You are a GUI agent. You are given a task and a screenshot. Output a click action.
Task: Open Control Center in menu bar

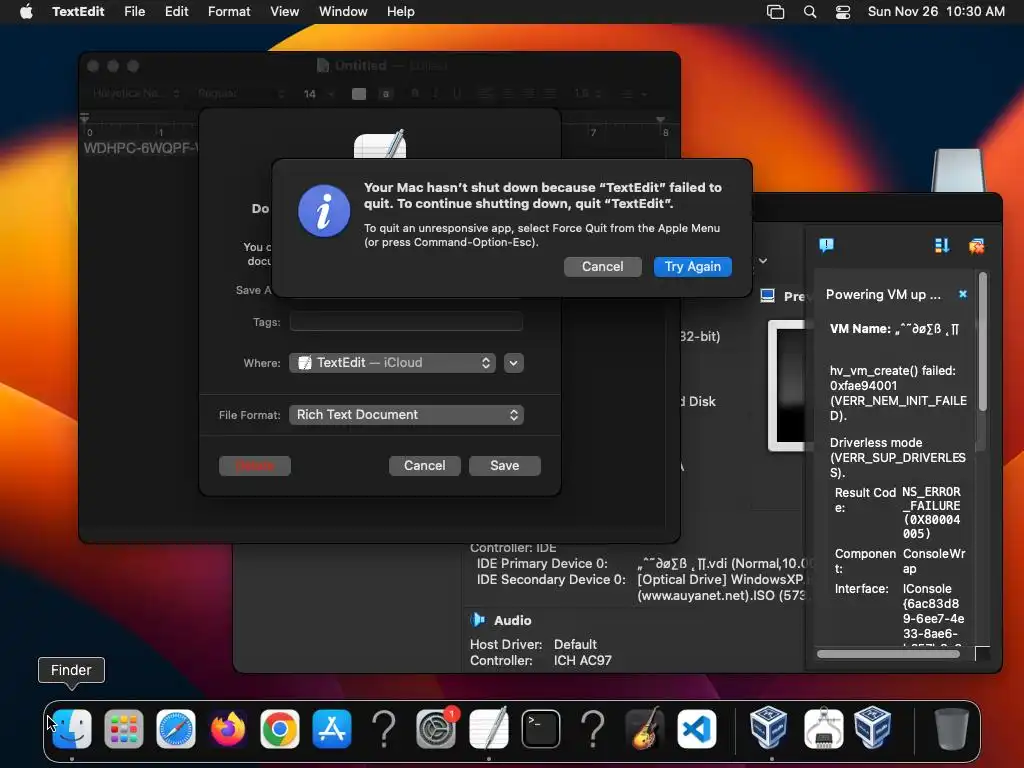(843, 12)
